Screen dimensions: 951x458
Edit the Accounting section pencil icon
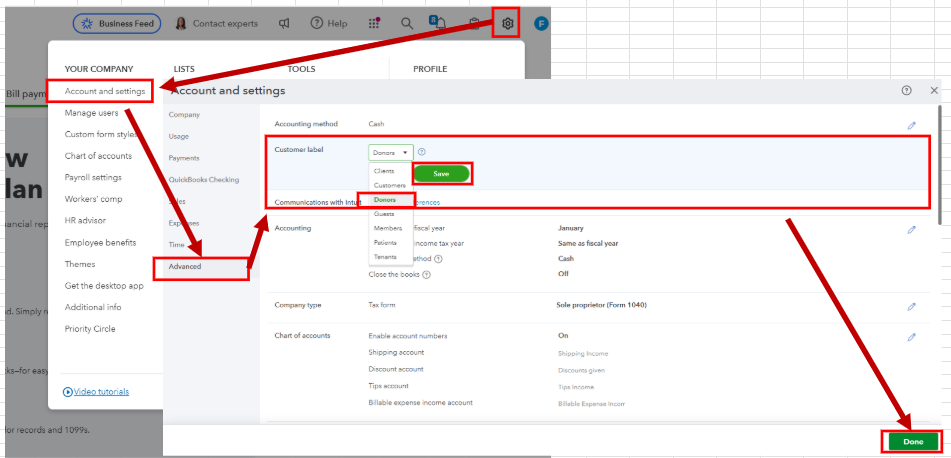click(912, 230)
